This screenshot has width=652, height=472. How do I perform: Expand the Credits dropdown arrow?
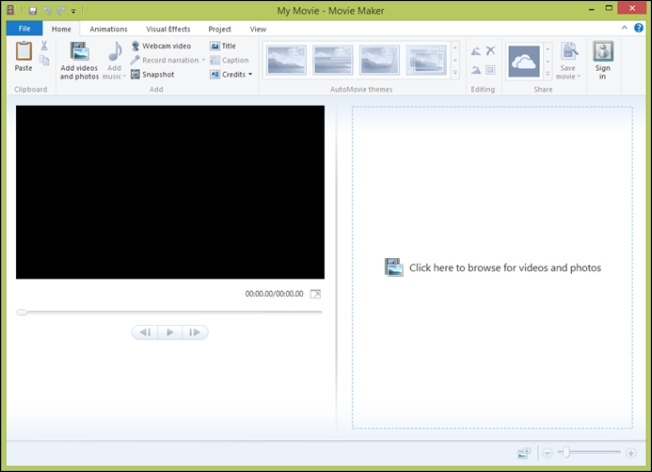250,74
